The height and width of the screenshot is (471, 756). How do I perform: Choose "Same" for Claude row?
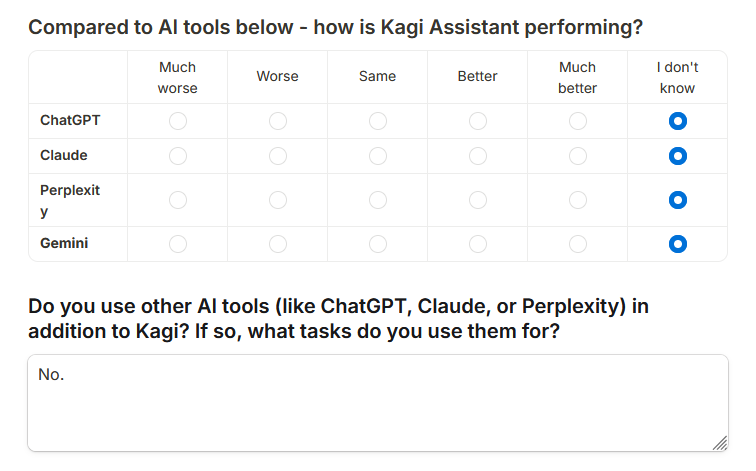pyautogui.click(x=378, y=156)
